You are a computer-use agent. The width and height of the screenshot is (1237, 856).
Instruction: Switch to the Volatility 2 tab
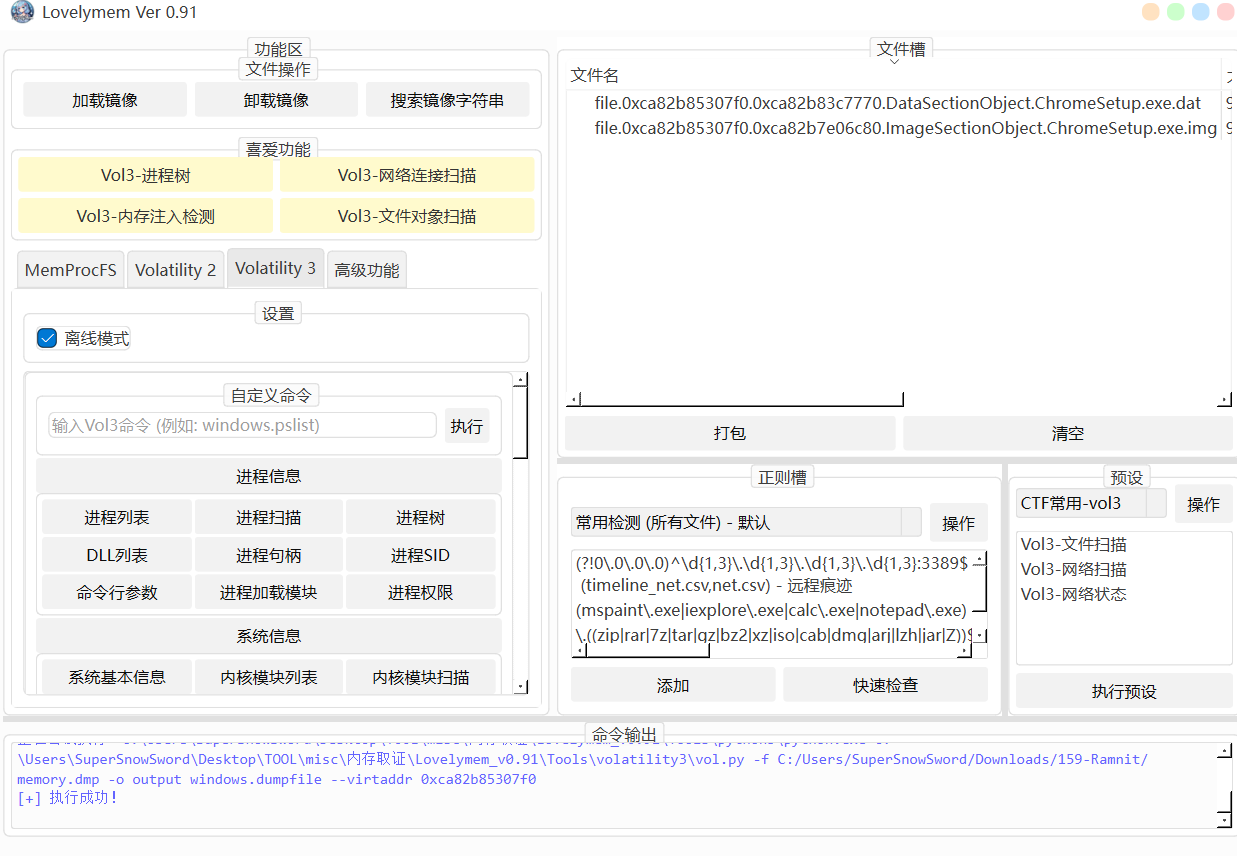pyautogui.click(x=176, y=270)
